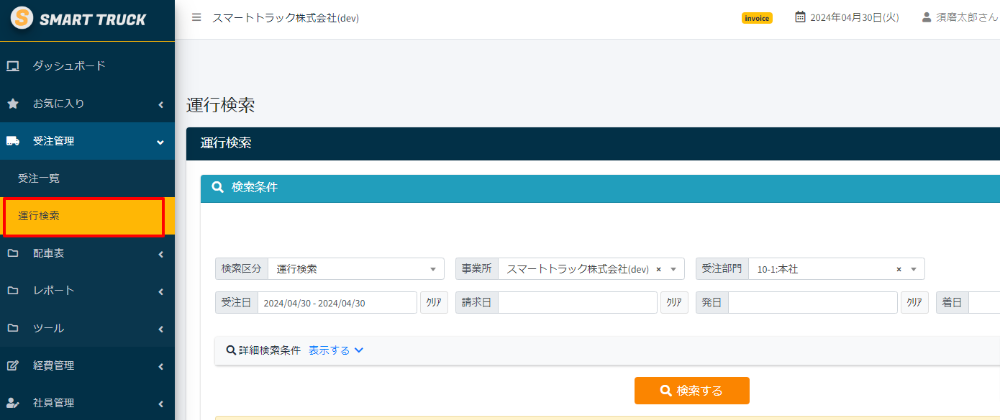This screenshot has height=420, width=1000.
Task: Show the detailed search conditions via 表示する
Action: (x=336, y=351)
